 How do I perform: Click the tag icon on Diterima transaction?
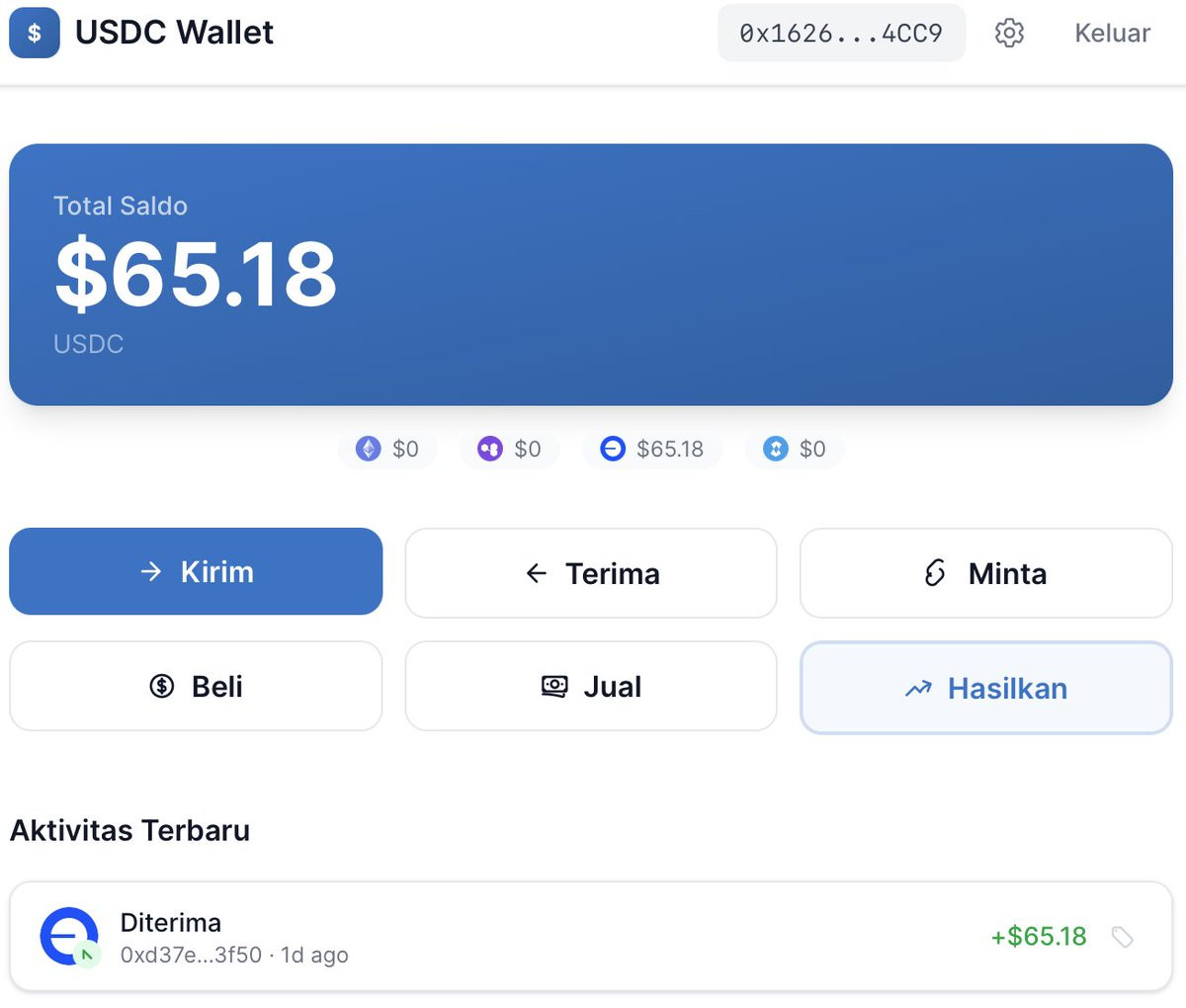(1122, 937)
